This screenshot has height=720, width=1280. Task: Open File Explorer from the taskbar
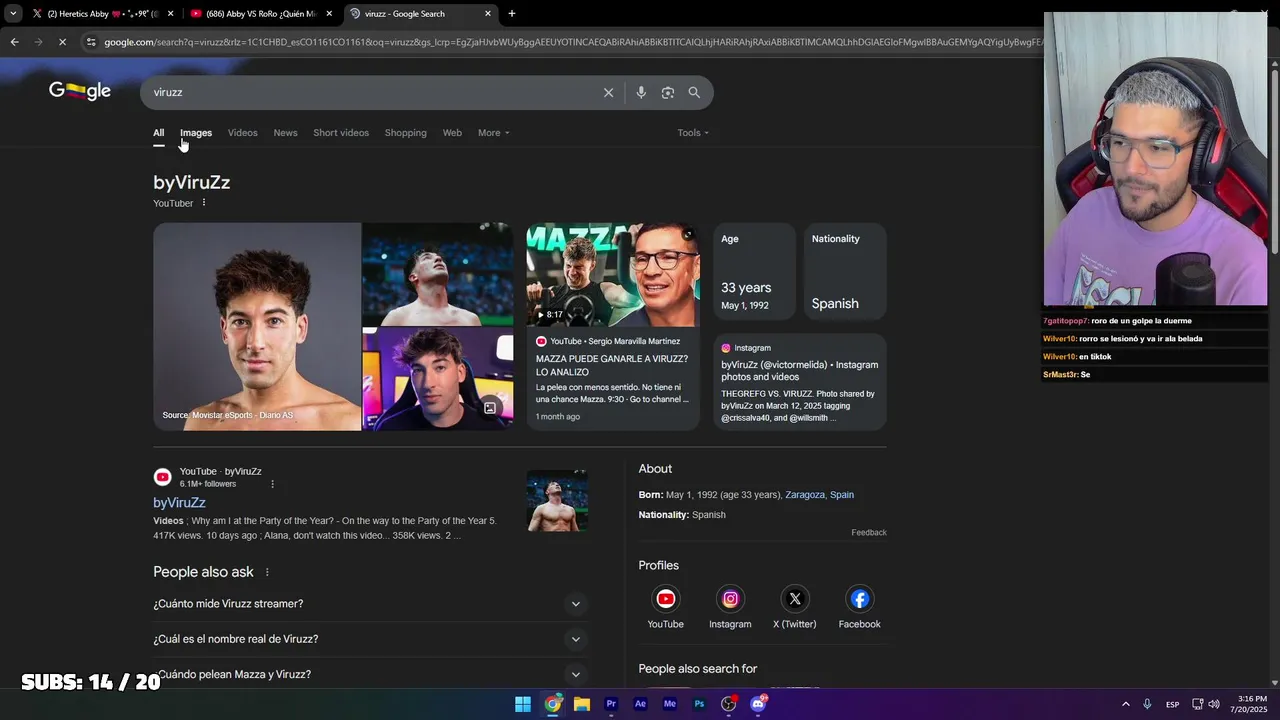click(x=582, y=704)
